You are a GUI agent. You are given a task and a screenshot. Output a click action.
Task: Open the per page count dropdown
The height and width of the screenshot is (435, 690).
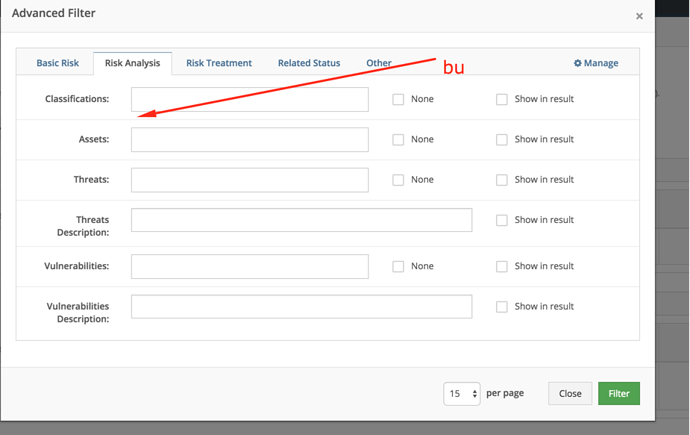(x=462, y=394)
